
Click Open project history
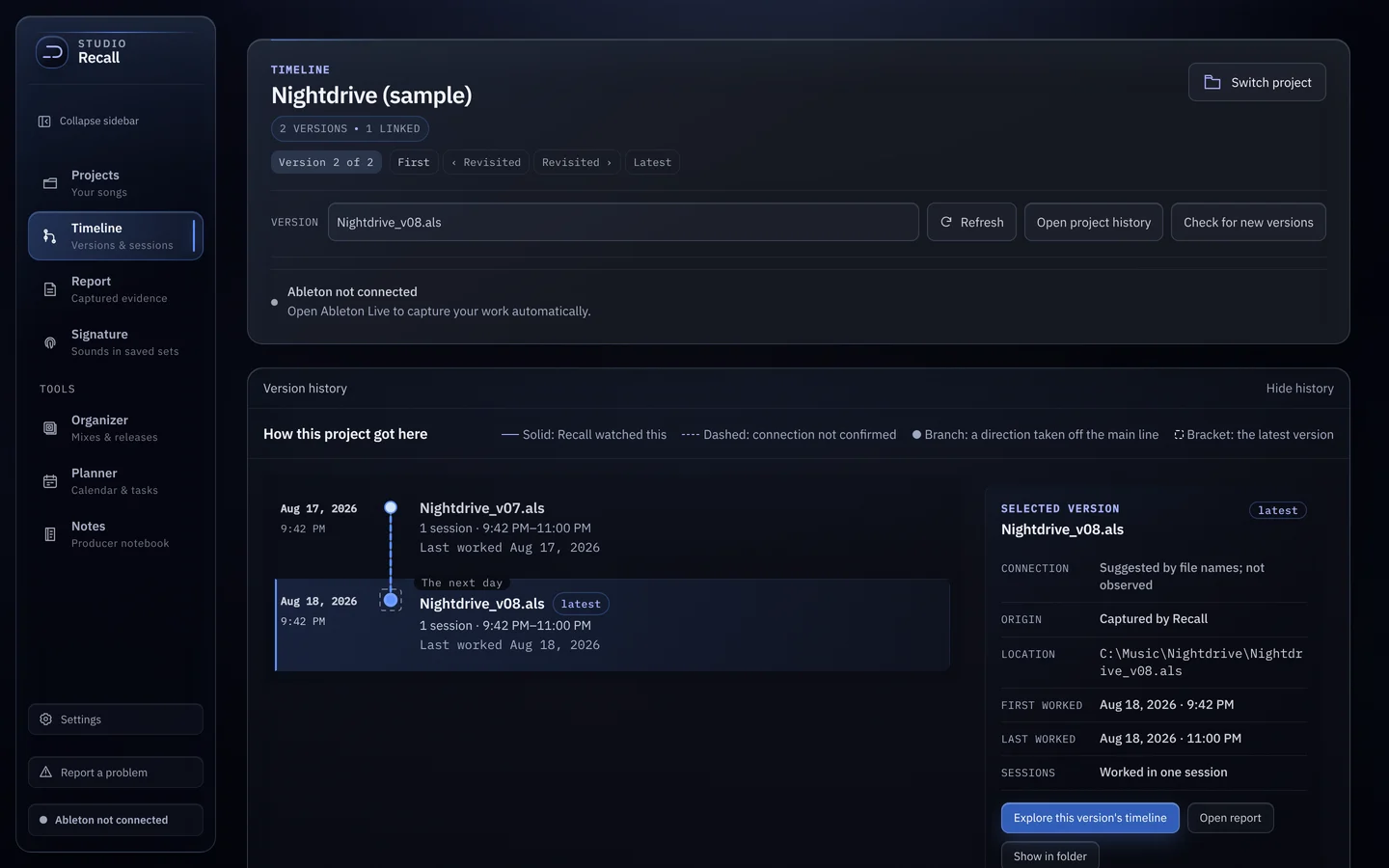tap(1094, 222)
